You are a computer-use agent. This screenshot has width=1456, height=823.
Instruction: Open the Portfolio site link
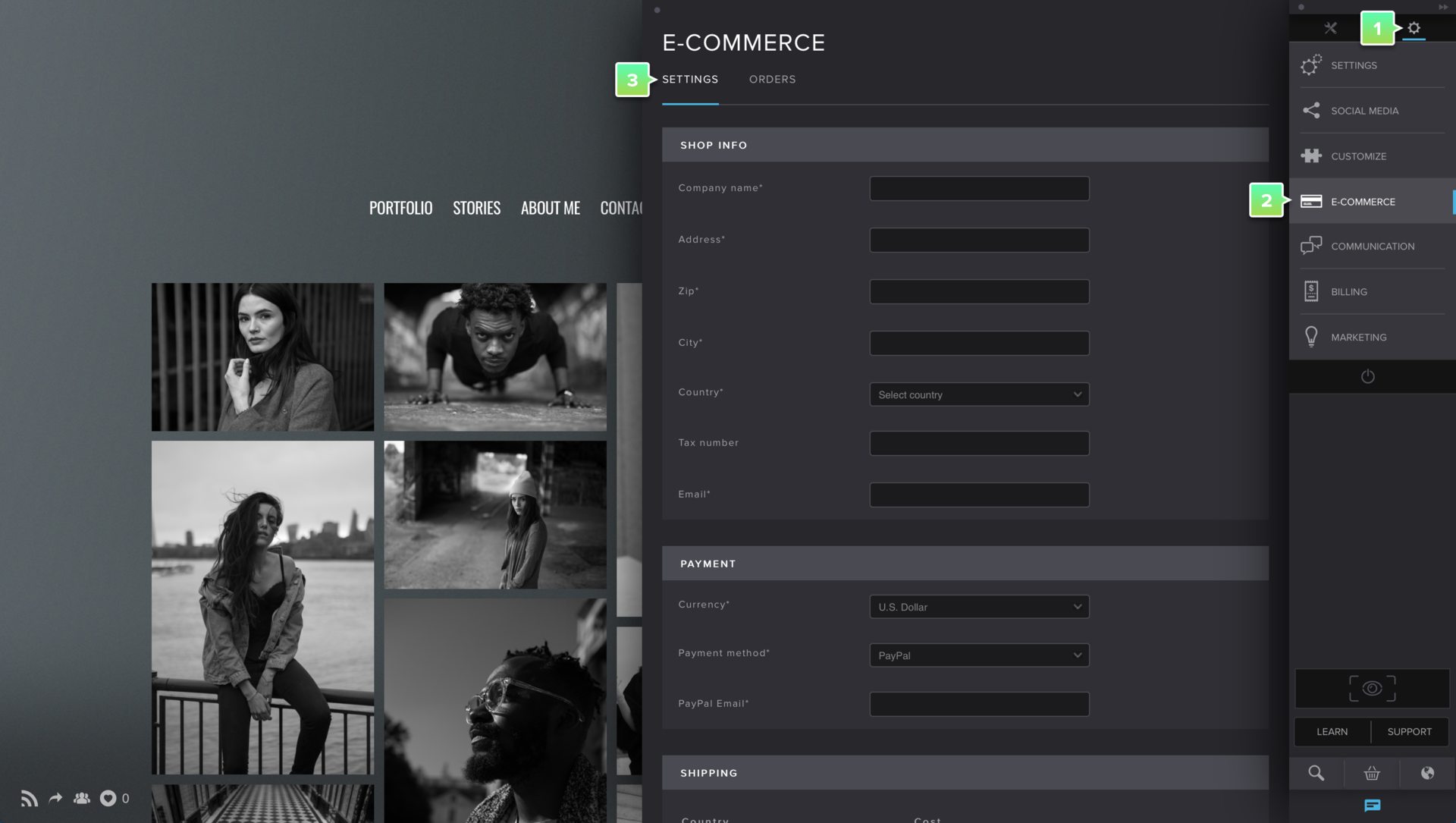[400, 208]
